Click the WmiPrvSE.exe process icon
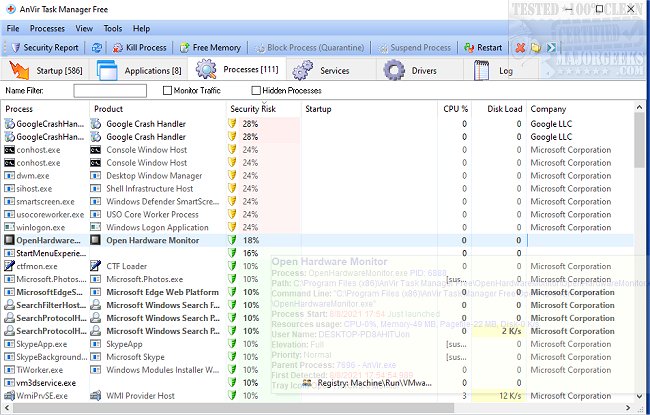 pos(9,396)
